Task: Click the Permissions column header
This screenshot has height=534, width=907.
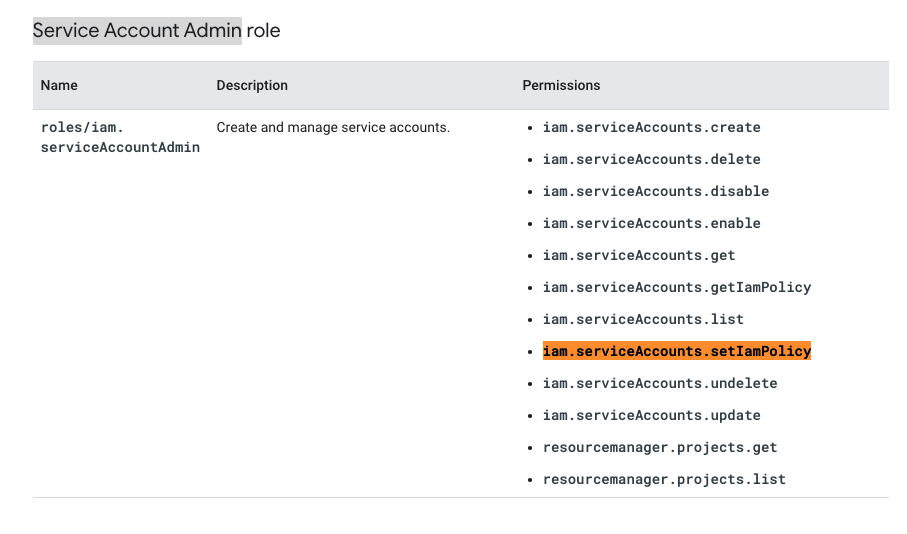Action: tap(561, 86)
